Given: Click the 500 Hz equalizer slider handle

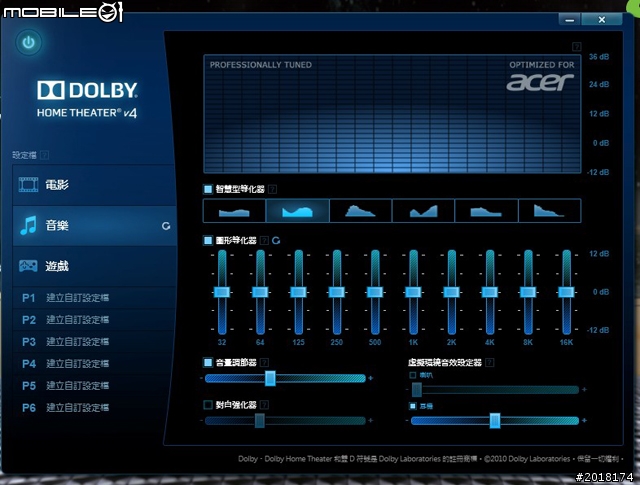Looking at the screenshot, I should 375,292.
